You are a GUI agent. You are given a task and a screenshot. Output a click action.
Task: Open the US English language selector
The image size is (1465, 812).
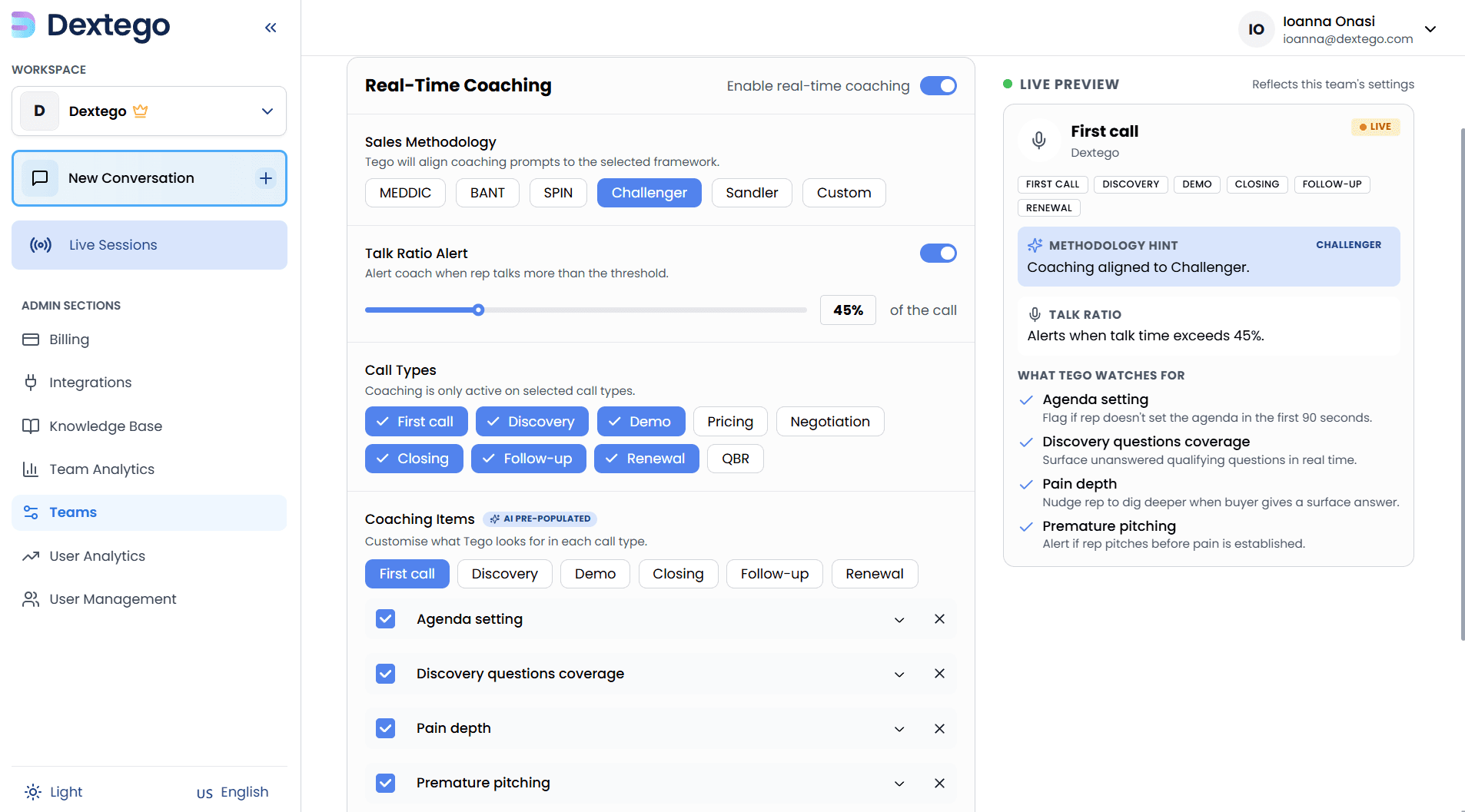(x=232, y=792)
